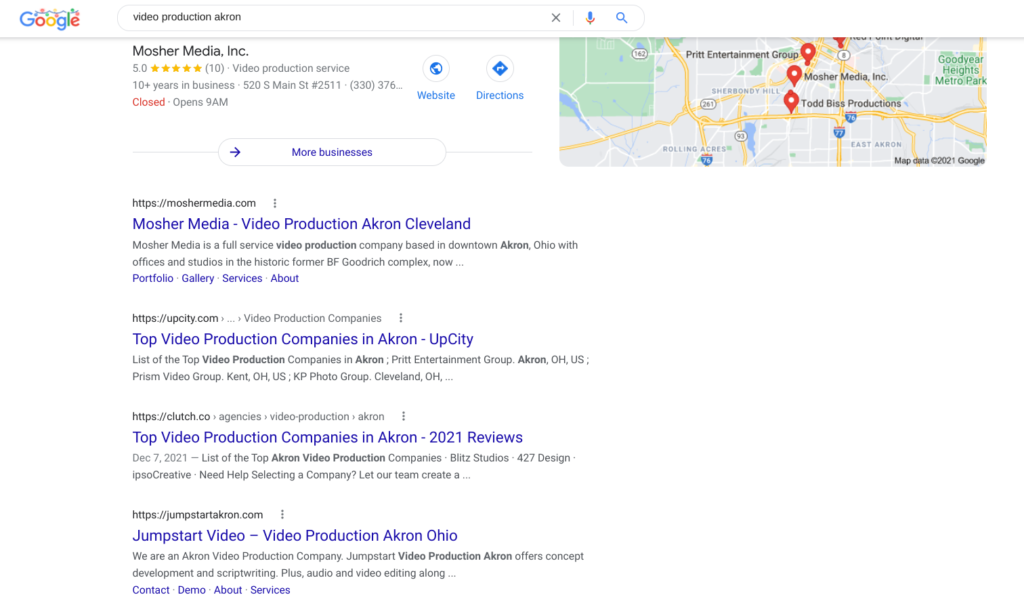Open options menu beside moshermedia.com URL
Image resolution: width=1024 pixels, height=599 pixels.
point(275,203)
